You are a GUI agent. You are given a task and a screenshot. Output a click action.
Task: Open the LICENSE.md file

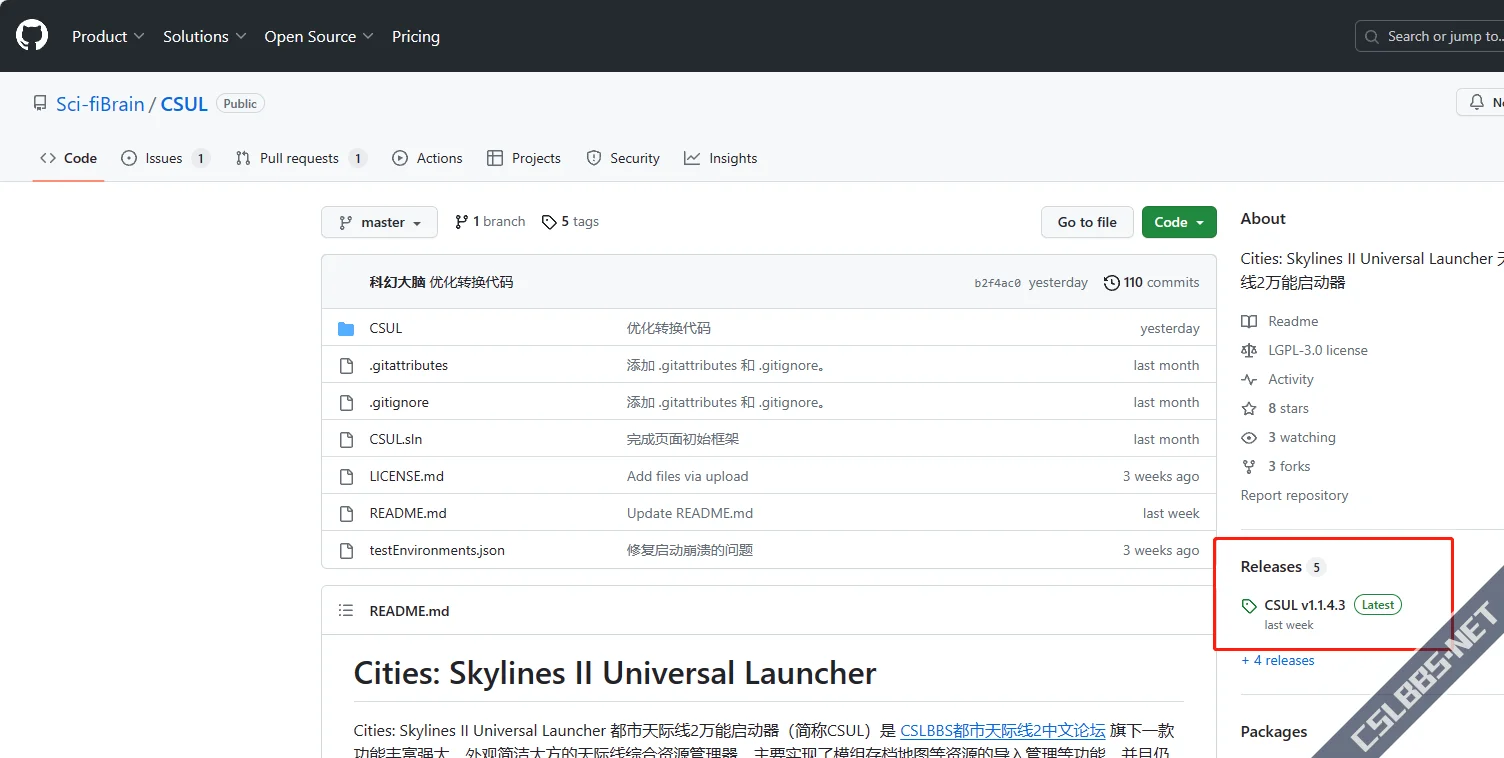point(407,476)
